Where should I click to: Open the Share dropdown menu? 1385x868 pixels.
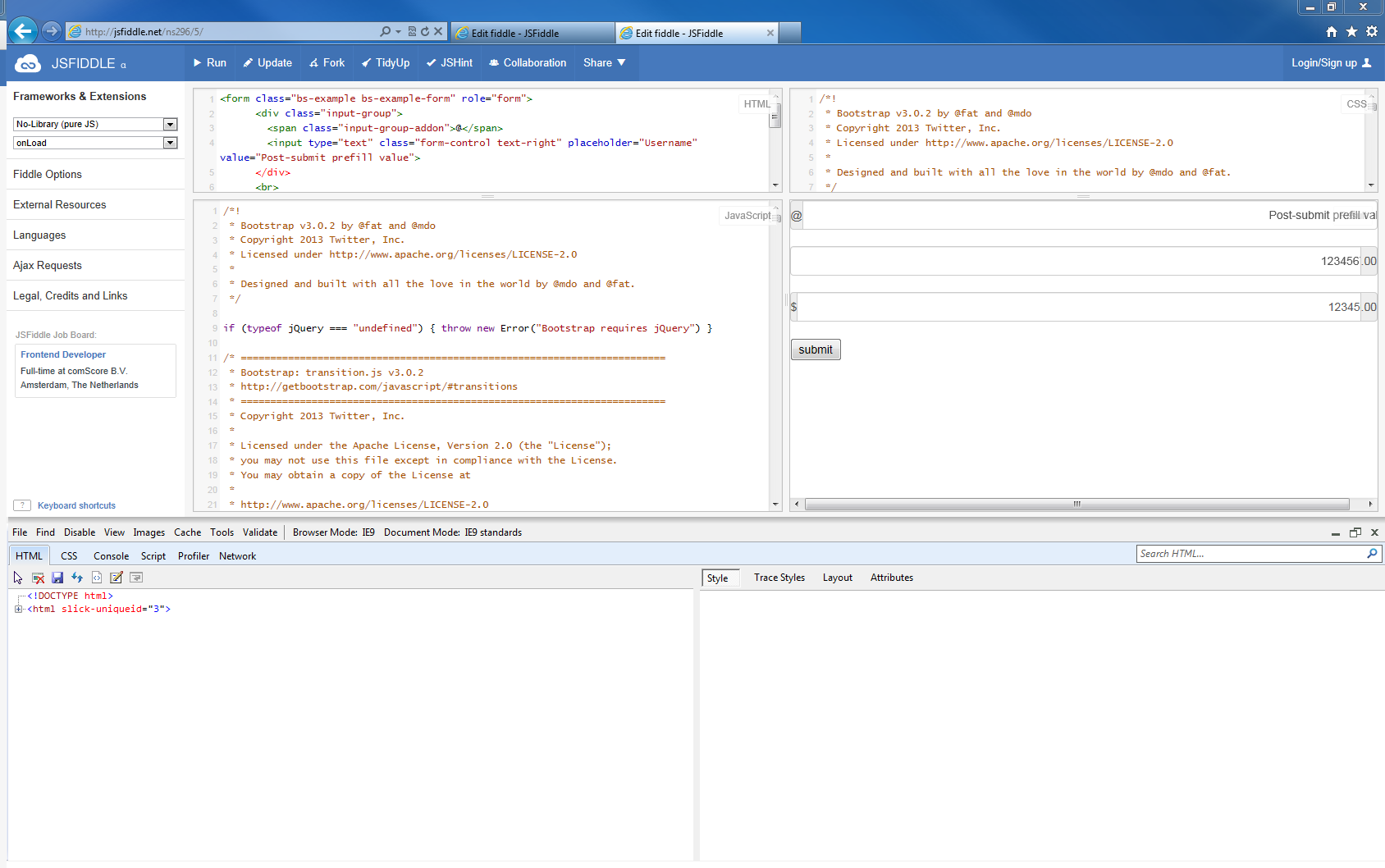click(x=605, y=62)
